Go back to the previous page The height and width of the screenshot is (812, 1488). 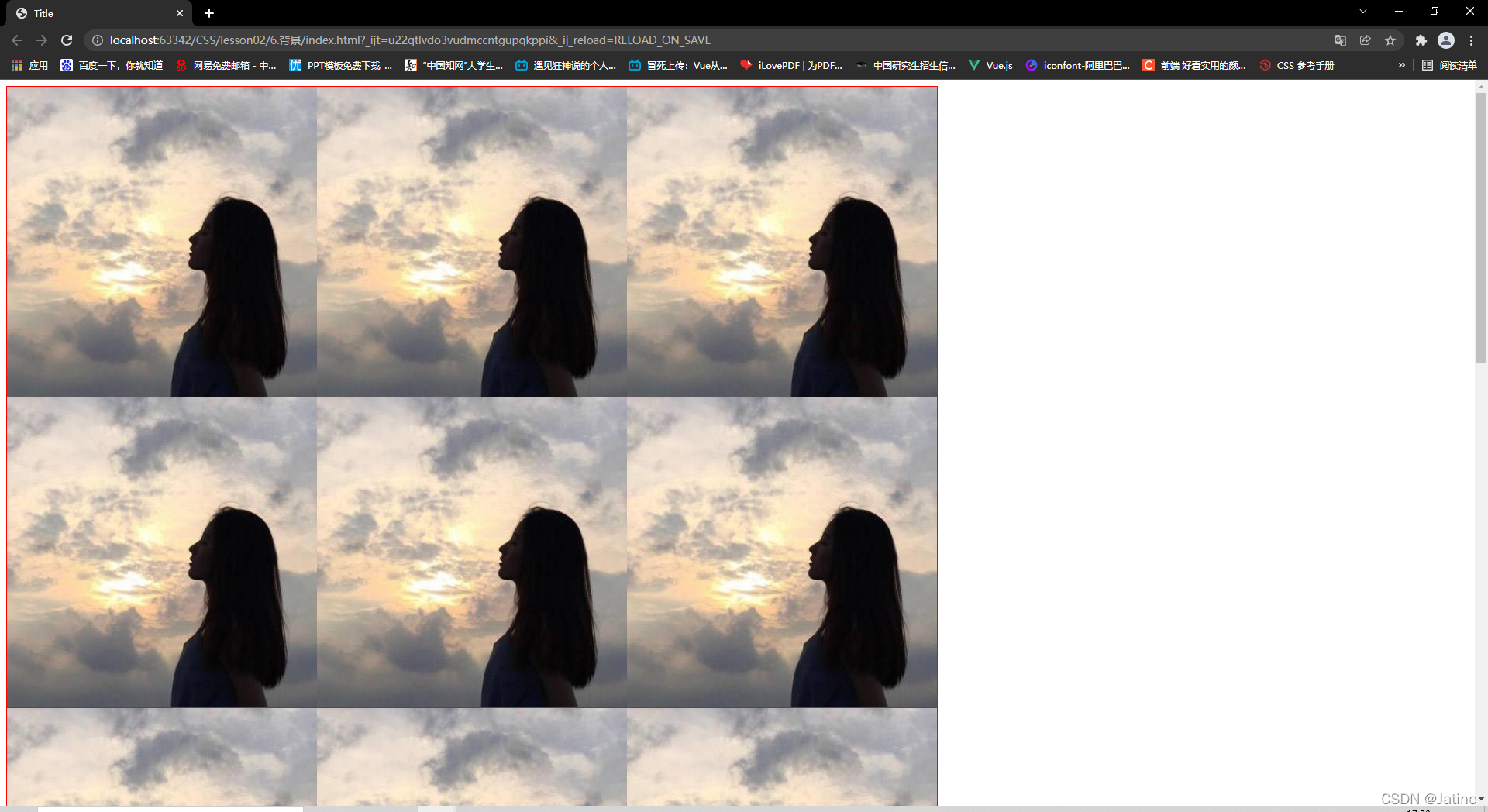tap(17, 40)
